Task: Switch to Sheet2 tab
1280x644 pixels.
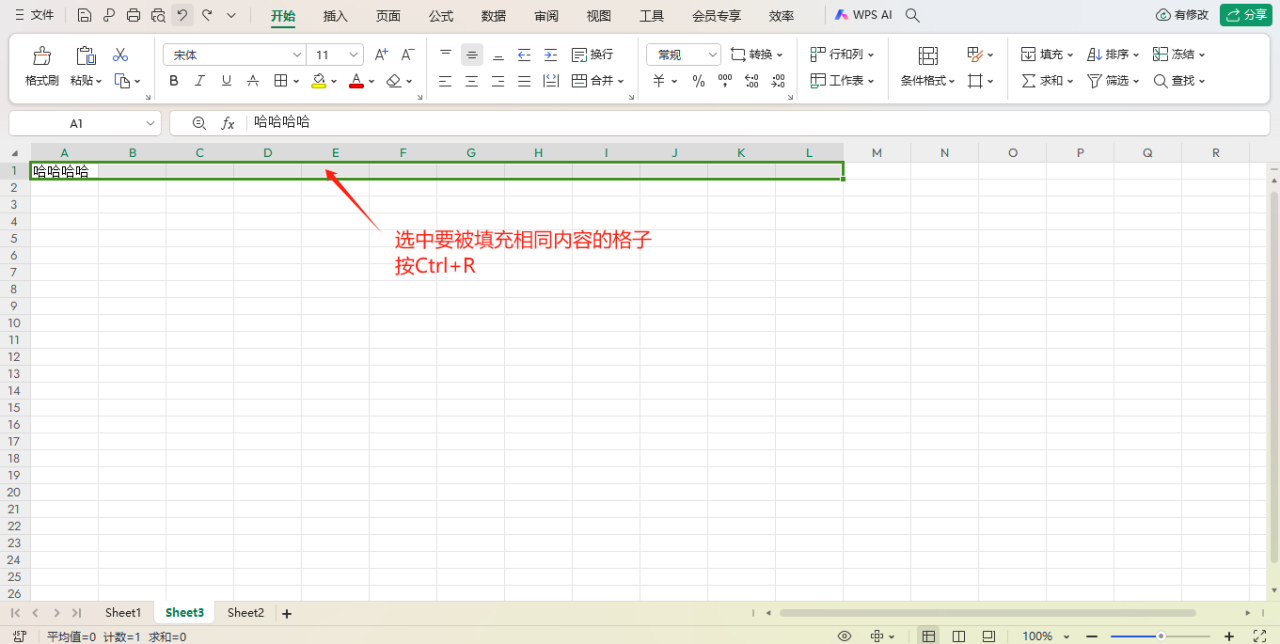Action: tap(246, 613)
